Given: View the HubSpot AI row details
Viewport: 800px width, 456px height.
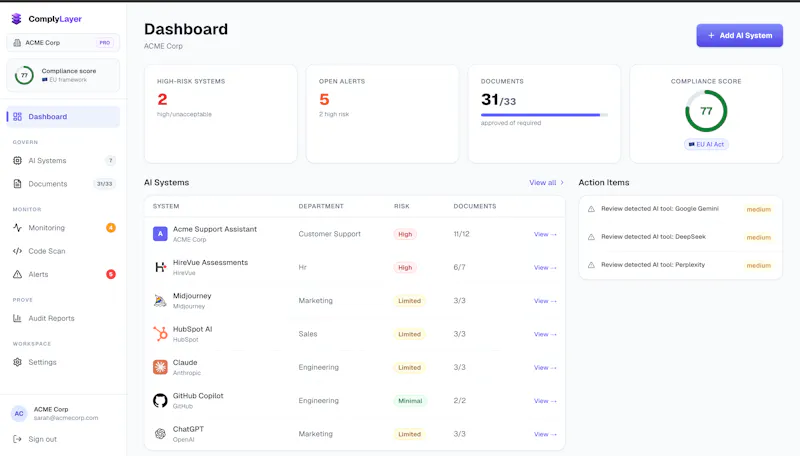Looking at the screenshot, I should click(545, 335).
